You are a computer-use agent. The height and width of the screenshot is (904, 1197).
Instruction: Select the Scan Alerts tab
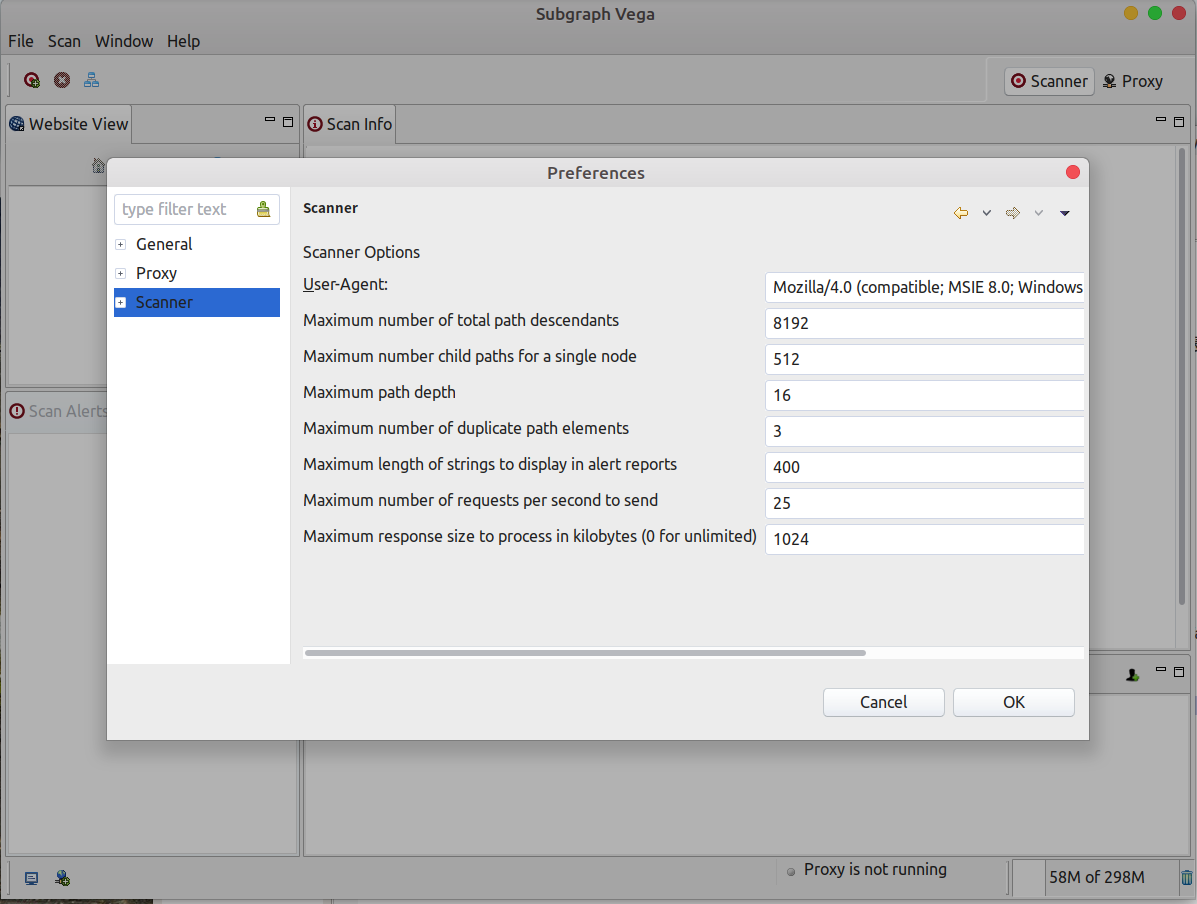click(58, 412)
